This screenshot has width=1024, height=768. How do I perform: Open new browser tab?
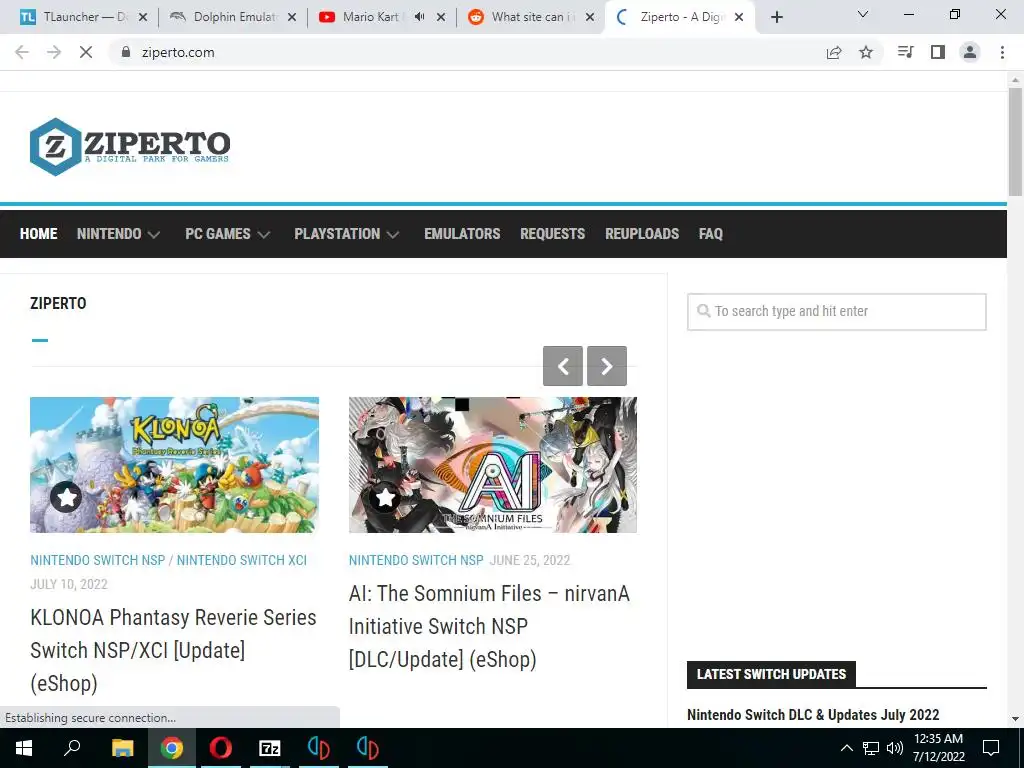[x=776, y=17]
